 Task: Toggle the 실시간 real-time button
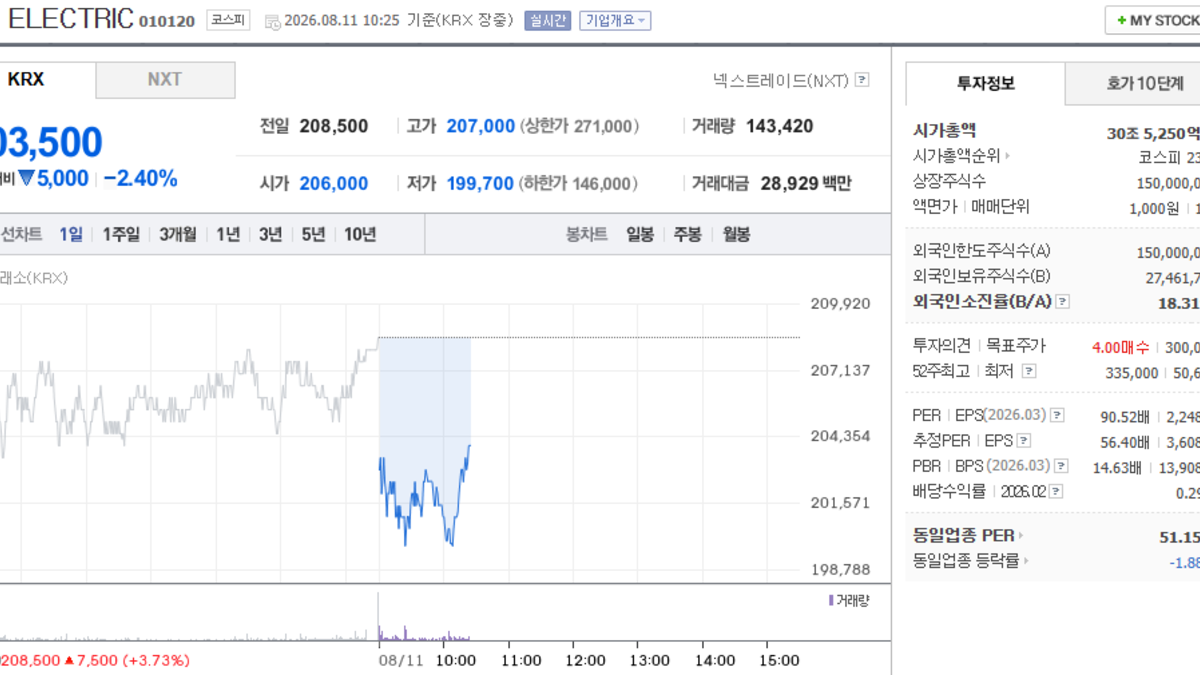[x=547, y=20]
